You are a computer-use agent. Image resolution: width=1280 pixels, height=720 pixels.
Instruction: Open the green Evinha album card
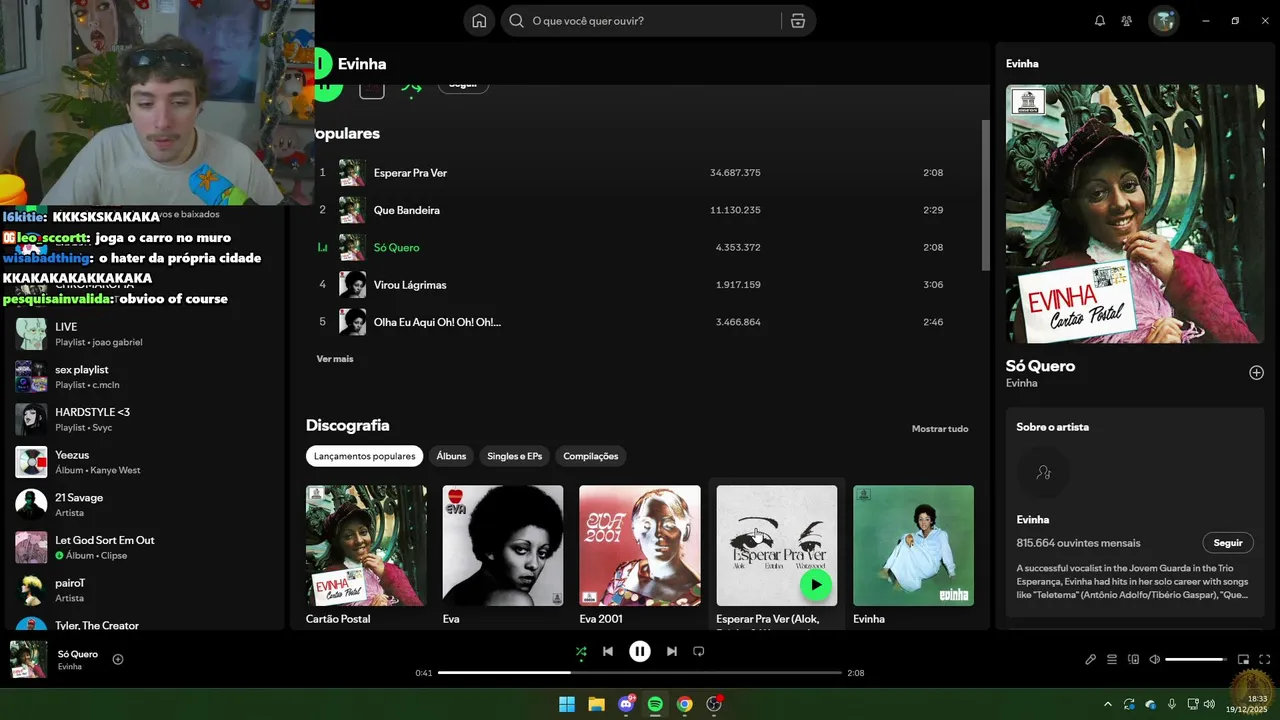pyautogui.click(x=913, y=555)
